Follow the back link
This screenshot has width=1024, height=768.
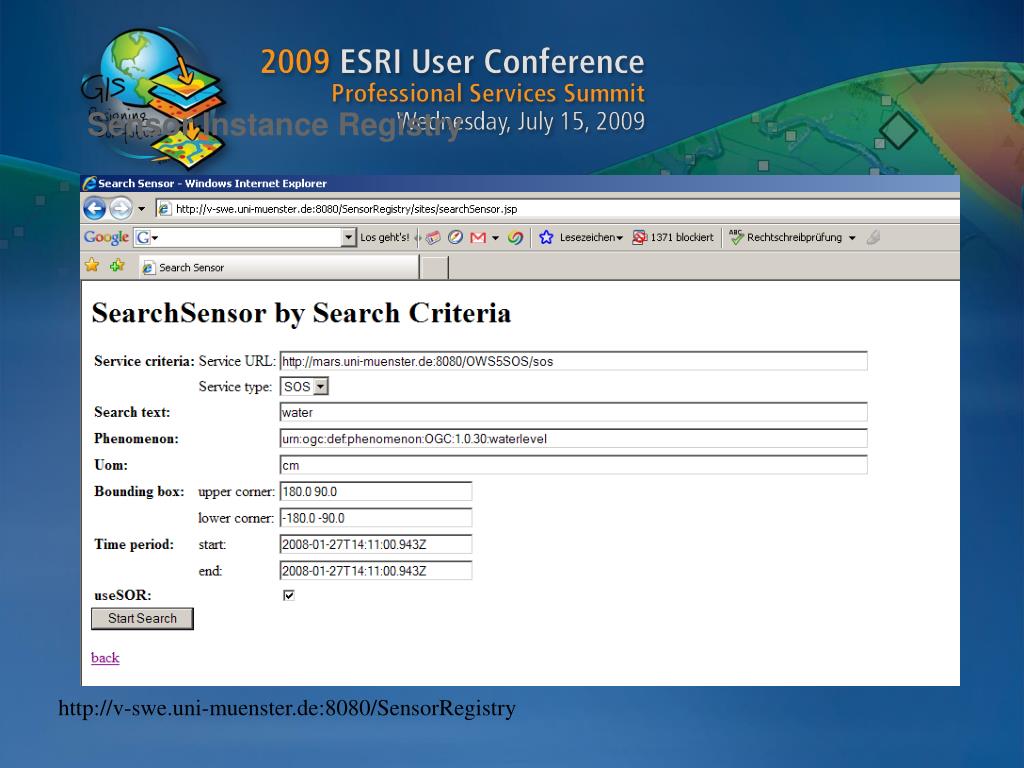tap(105, 658)
